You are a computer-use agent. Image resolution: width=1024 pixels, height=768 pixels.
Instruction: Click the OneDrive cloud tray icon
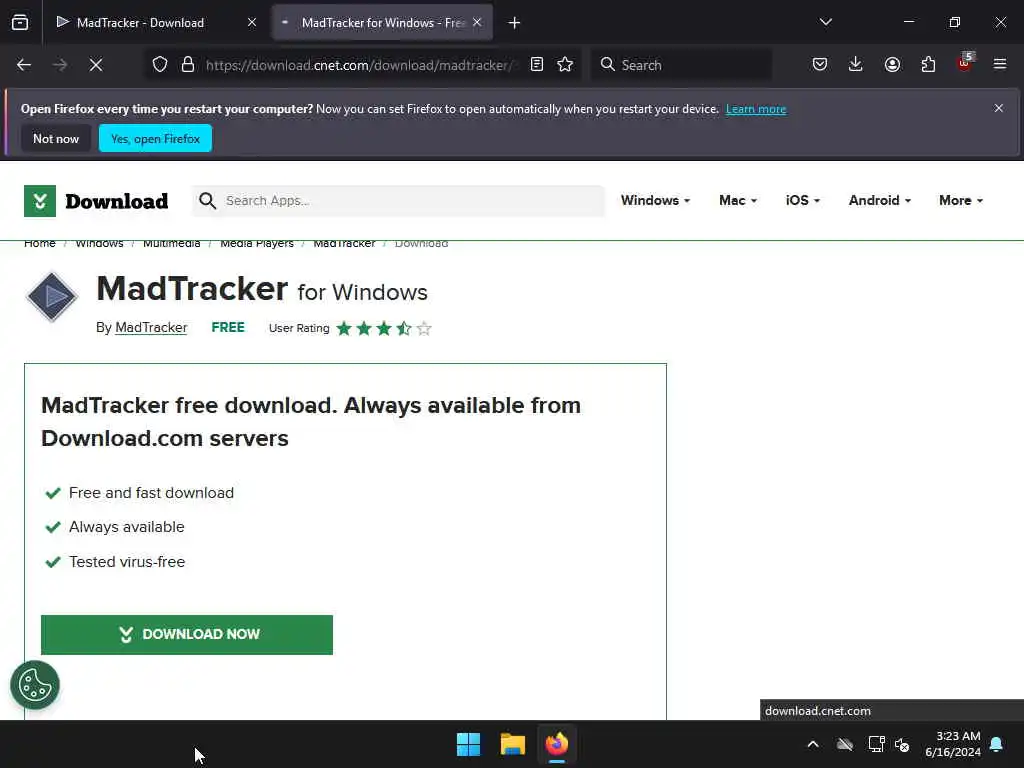[845, 744]
